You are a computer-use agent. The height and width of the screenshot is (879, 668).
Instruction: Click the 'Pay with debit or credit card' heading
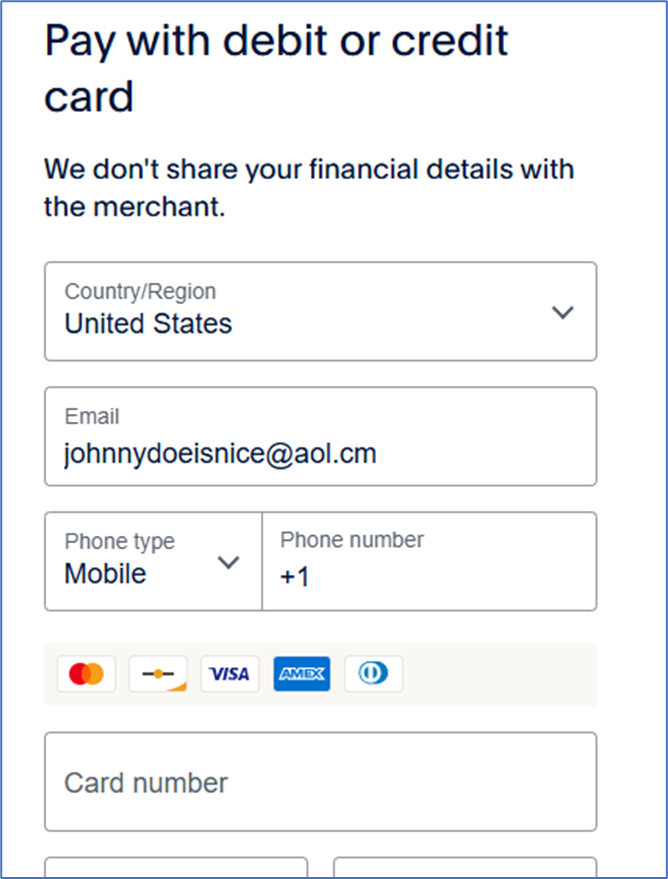click(x=277, y=69)
